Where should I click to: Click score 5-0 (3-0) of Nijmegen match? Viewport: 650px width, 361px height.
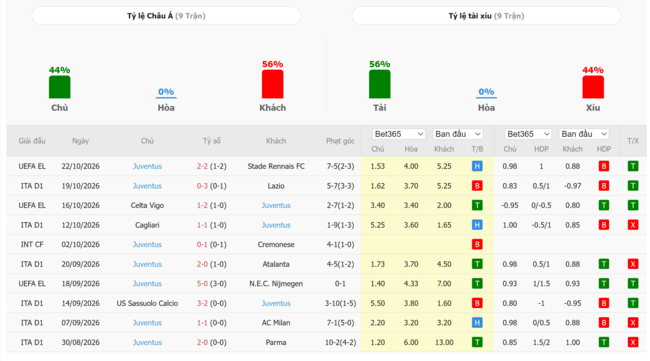point(211,283)
